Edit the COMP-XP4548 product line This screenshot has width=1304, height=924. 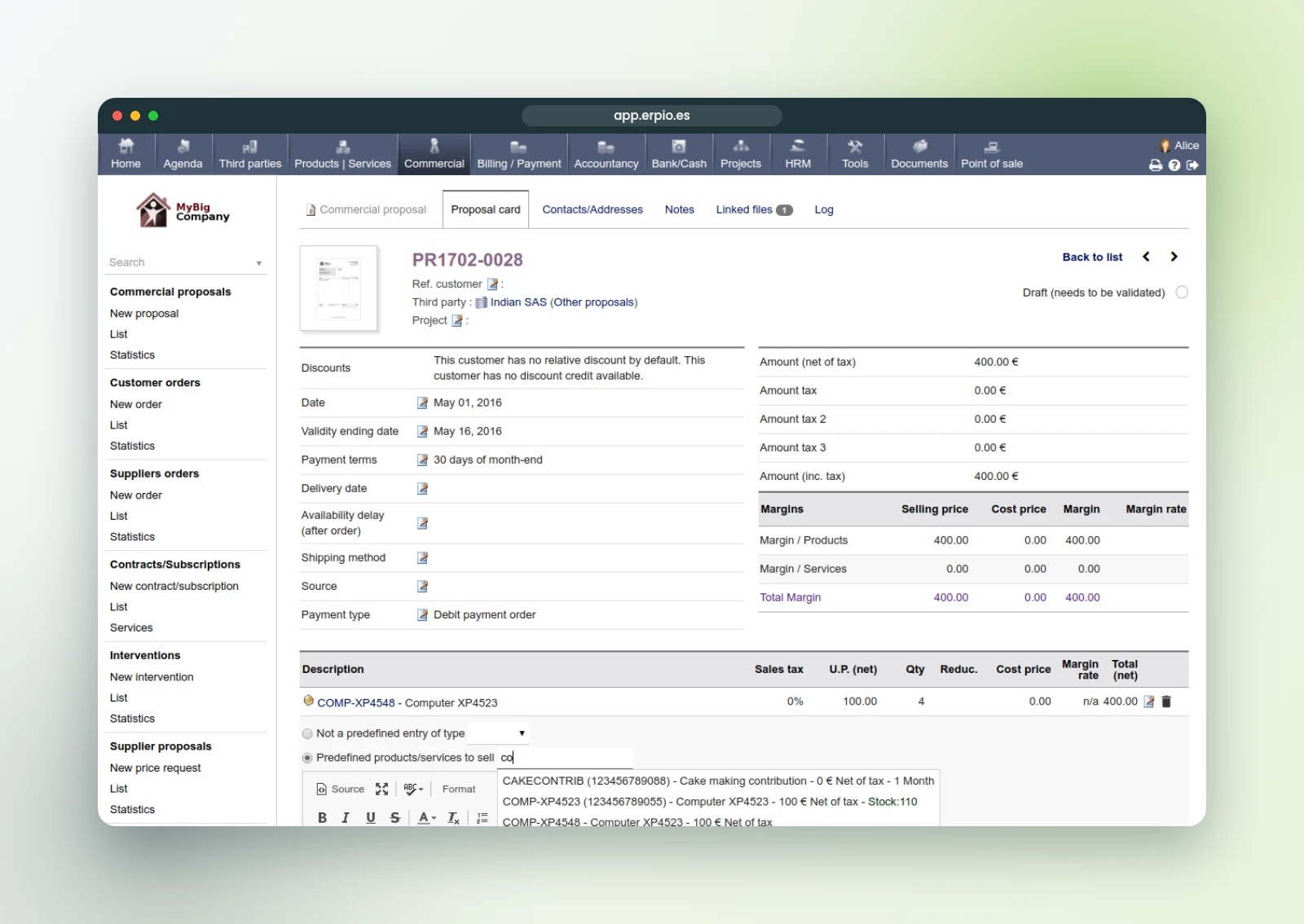point(1149,702)
